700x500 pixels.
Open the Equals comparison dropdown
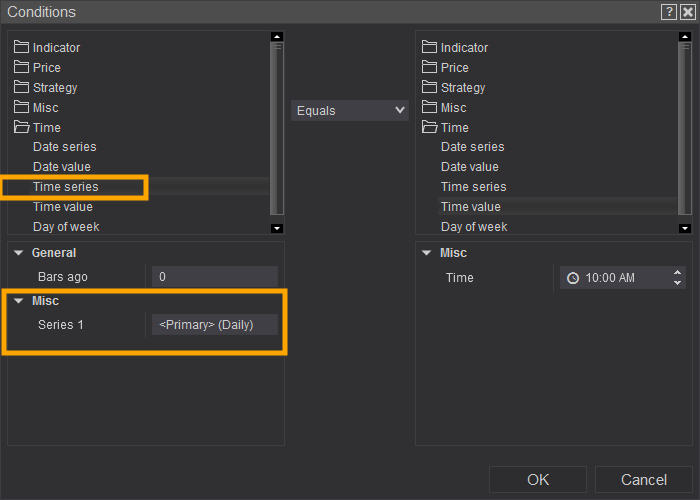click(350, 110)
